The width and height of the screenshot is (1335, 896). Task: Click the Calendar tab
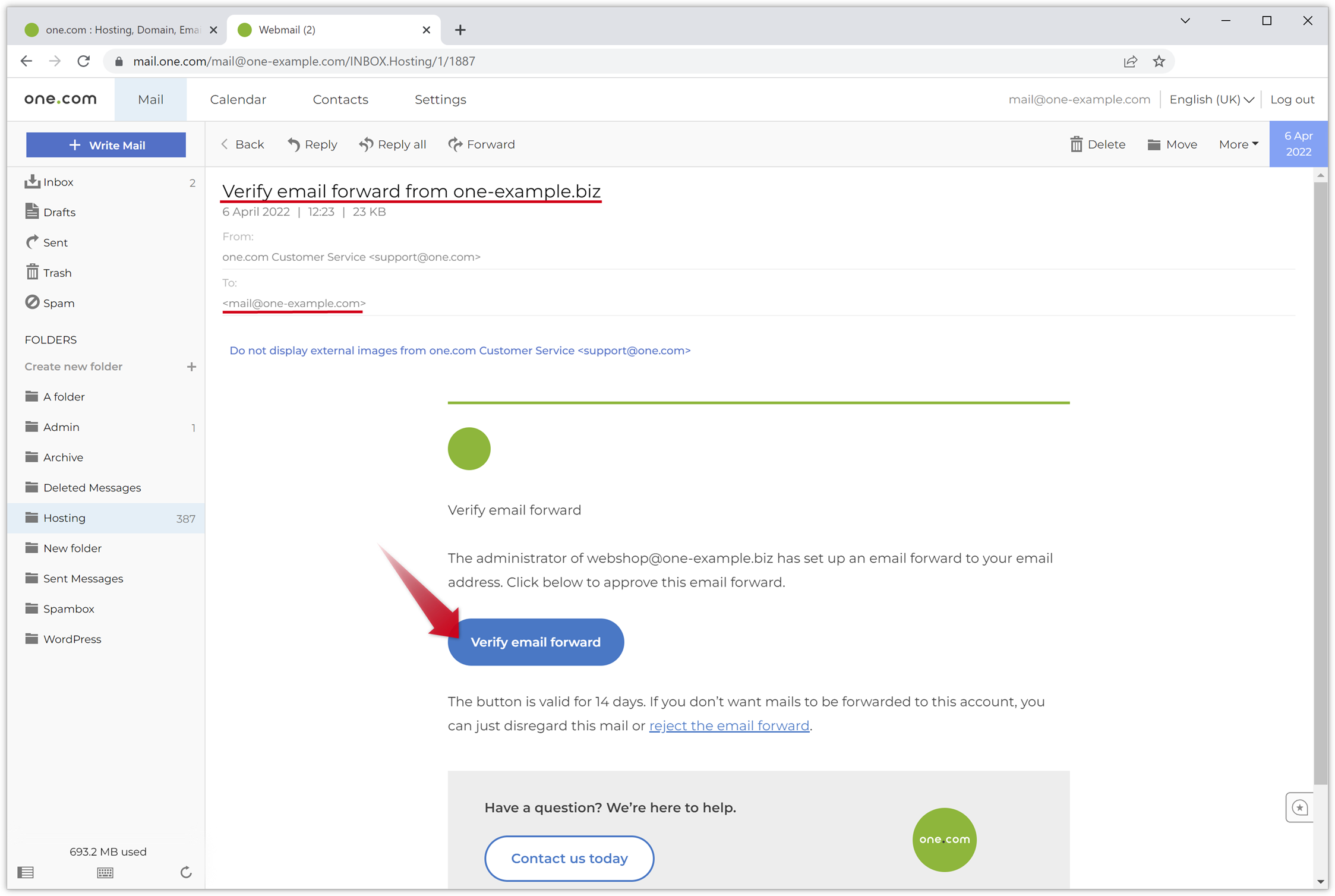pos(238,99)
